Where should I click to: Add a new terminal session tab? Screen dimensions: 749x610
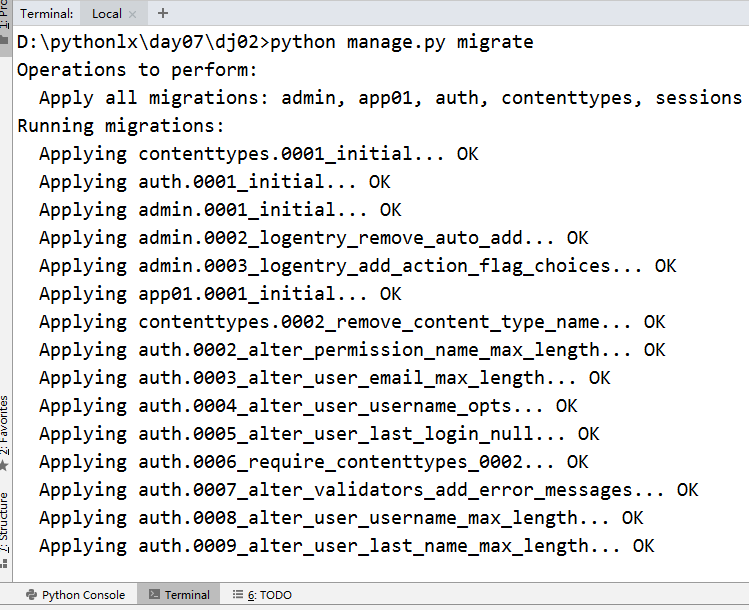[x=163, y=13]
